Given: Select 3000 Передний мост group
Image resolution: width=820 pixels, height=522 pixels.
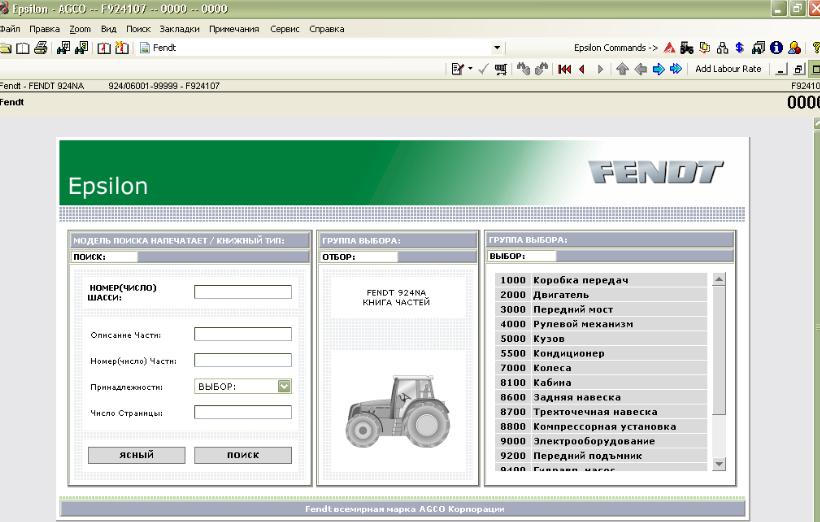Looking at the screenshot, I should tap(601, 310).
